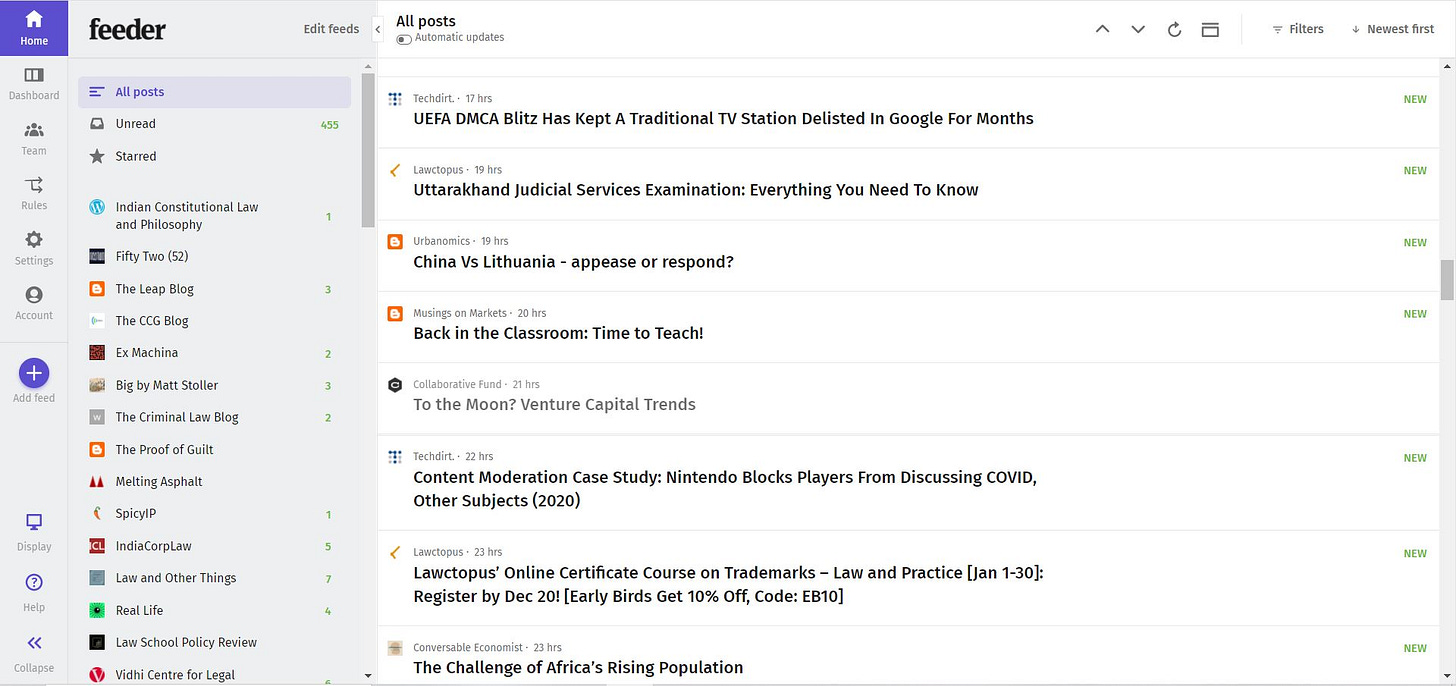Click sidebar scrollbar down arrow
Viewport: 1456px width, 686px height.
click(x=368, y=676)
